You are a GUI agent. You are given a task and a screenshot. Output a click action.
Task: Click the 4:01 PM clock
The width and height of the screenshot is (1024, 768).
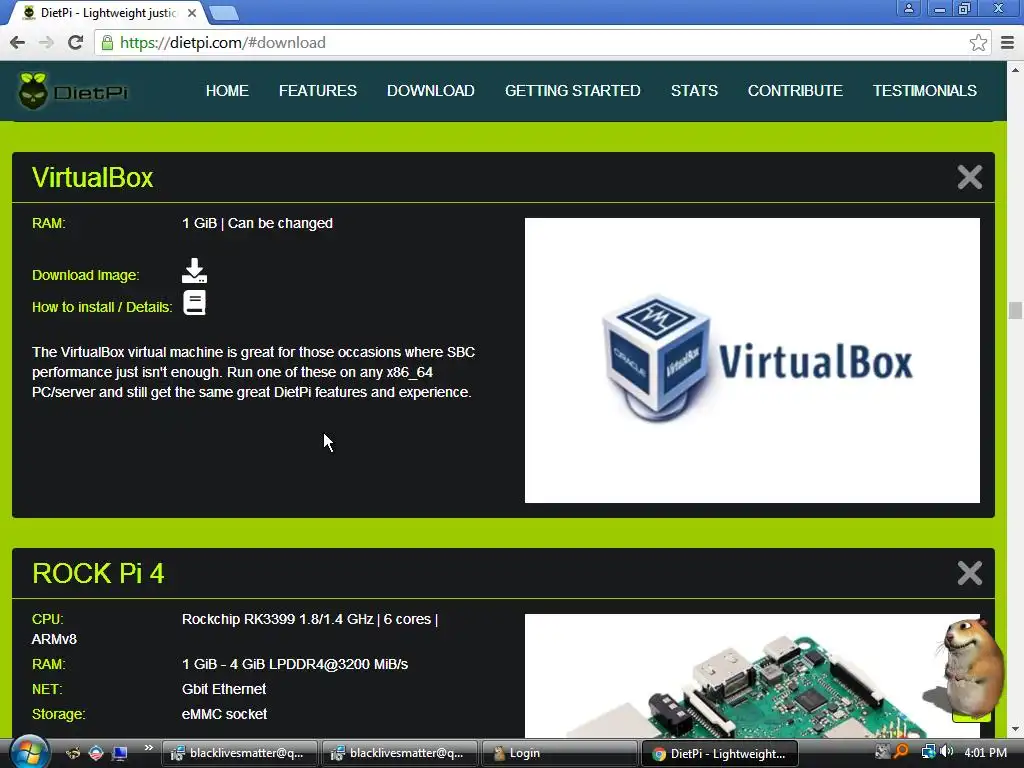985,753
